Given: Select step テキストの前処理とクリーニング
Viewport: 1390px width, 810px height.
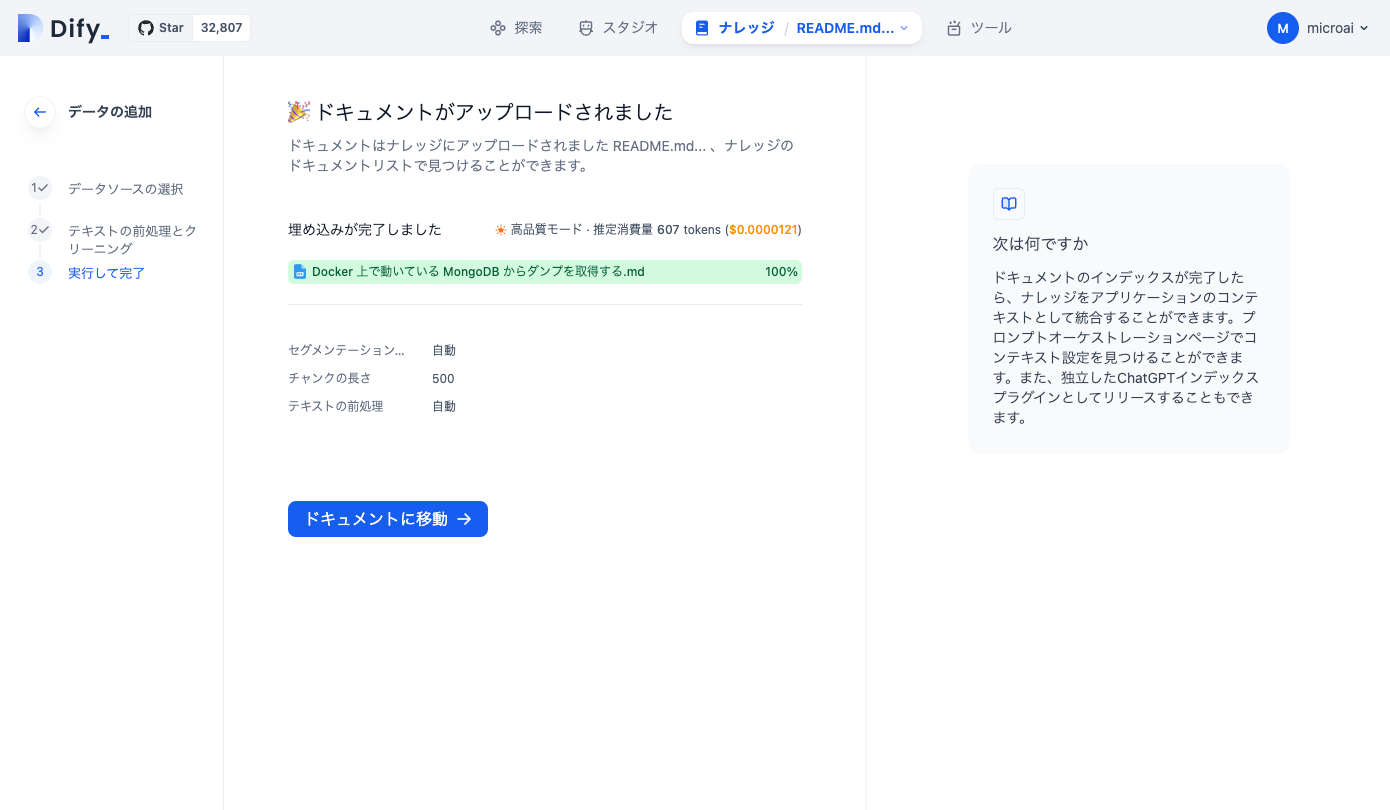Looking at the screenshot, I should click(132, 240).
